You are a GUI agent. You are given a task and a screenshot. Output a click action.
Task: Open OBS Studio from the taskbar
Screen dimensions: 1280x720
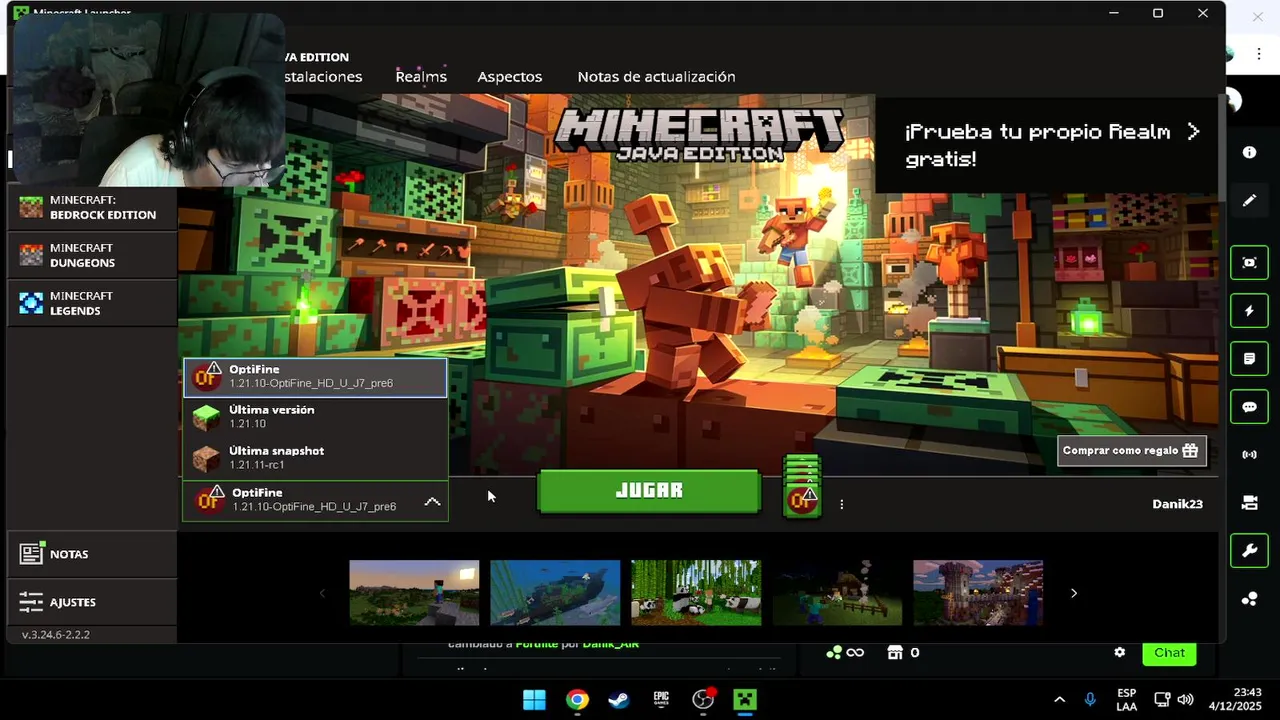(x=704, y=700)
